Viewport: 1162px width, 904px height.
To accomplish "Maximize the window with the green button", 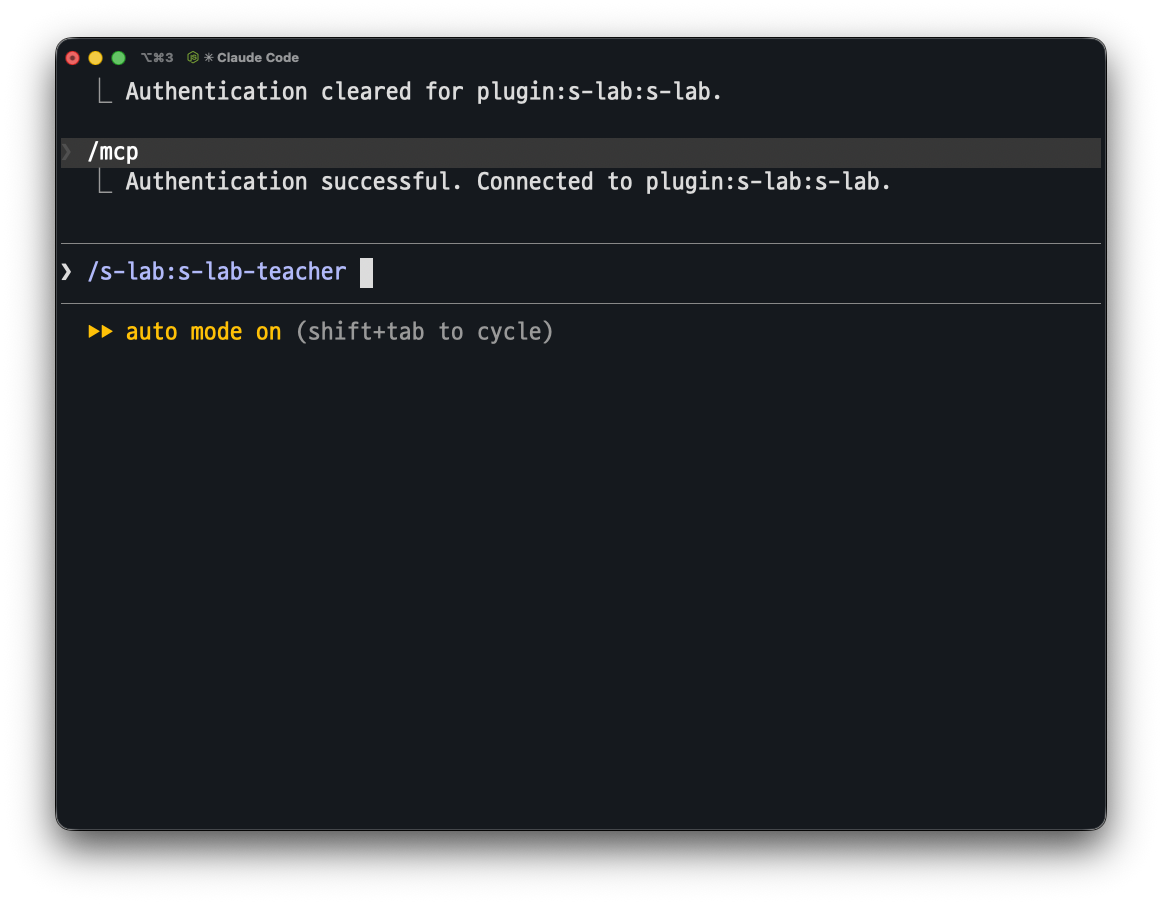I will tap(119, 58).
